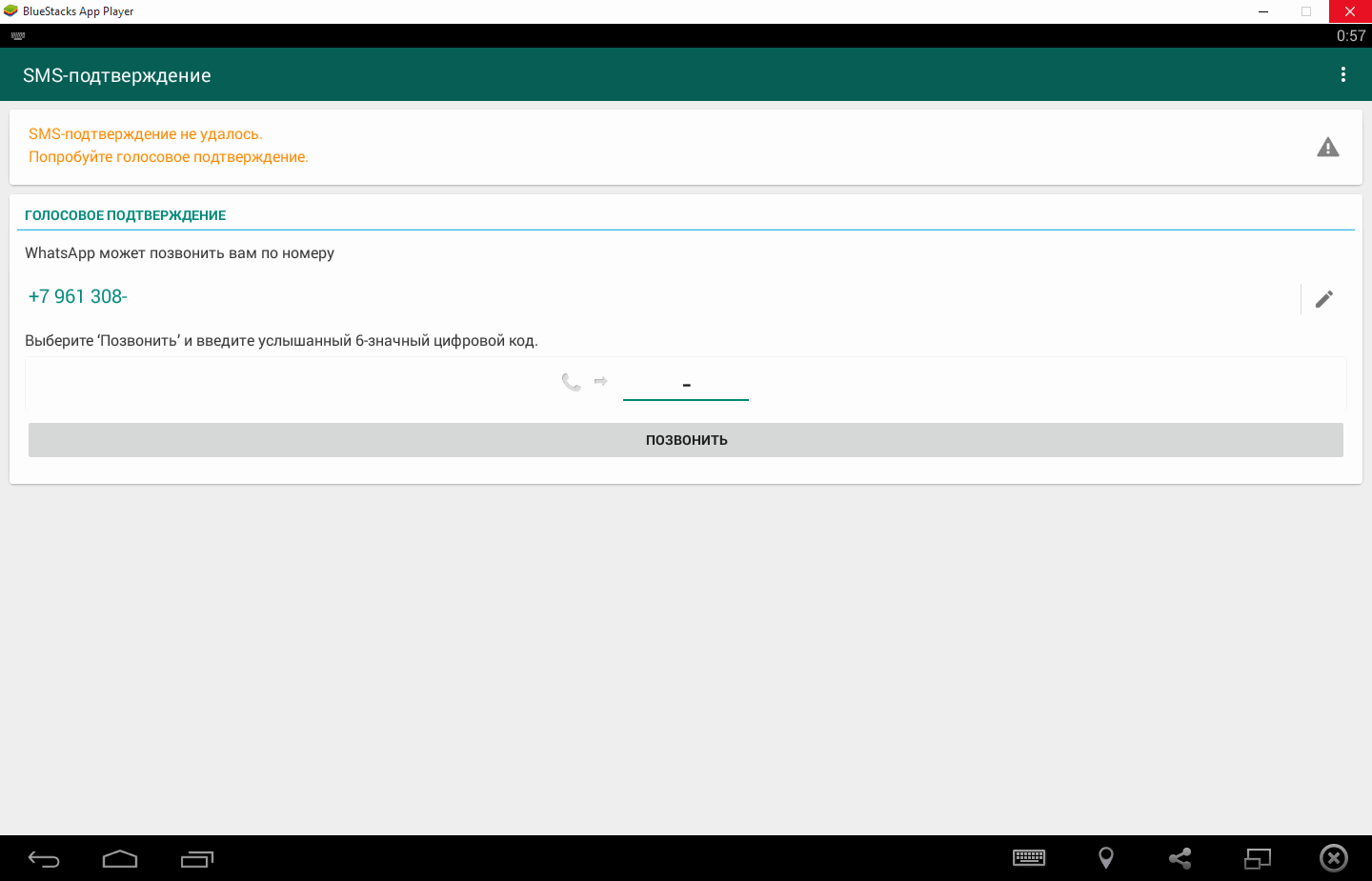Open the BlueStacks location pin icon
Viewport: 1372px width, 881px height.
click(x=1106, y=858)
